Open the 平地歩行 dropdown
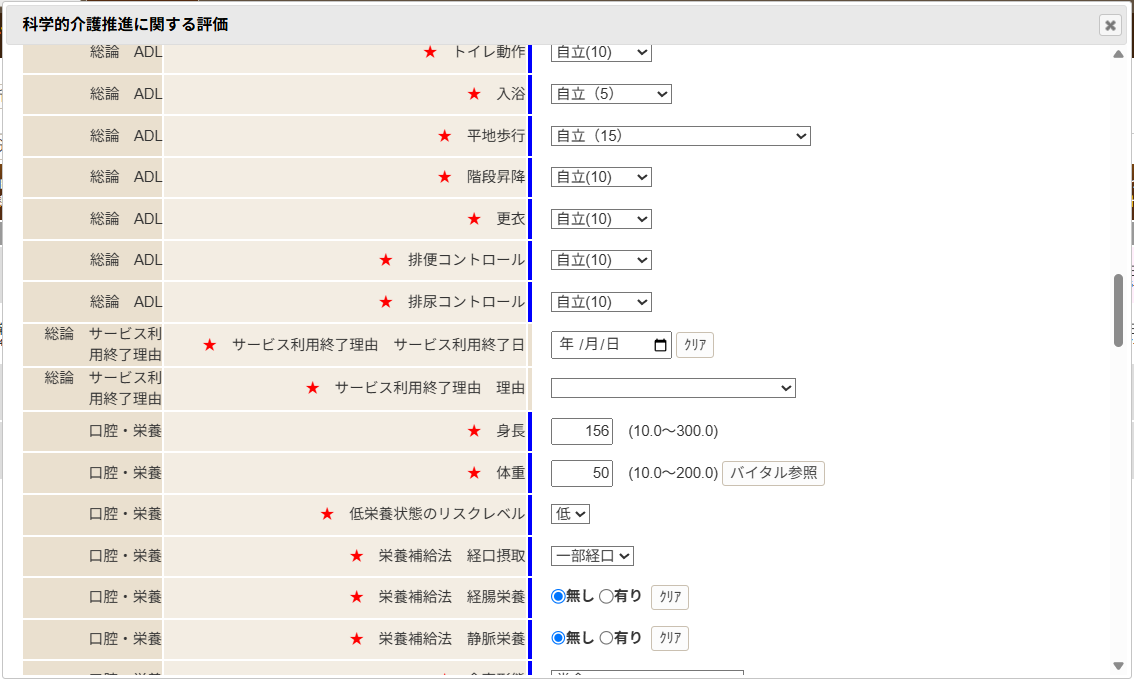The height and width of the screenshot is (682, 1134). coord(680,136)
